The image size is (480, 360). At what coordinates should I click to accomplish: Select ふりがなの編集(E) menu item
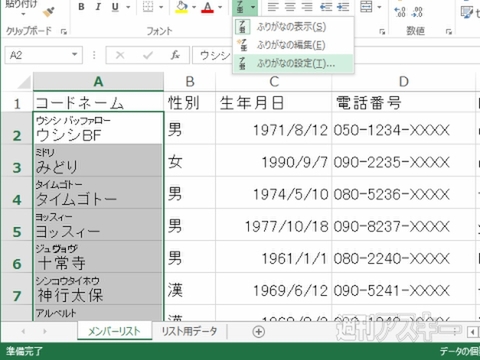(x=293, y=45)
